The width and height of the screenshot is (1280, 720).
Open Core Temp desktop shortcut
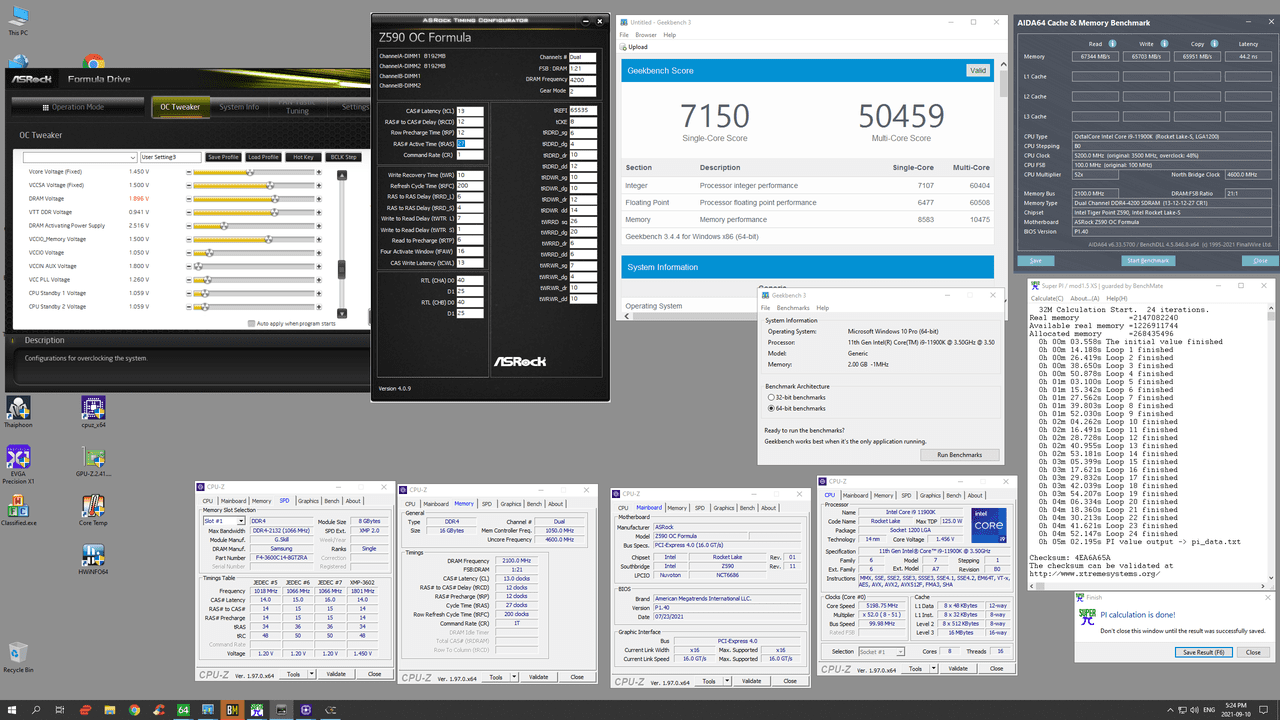[x=92, y=510]
